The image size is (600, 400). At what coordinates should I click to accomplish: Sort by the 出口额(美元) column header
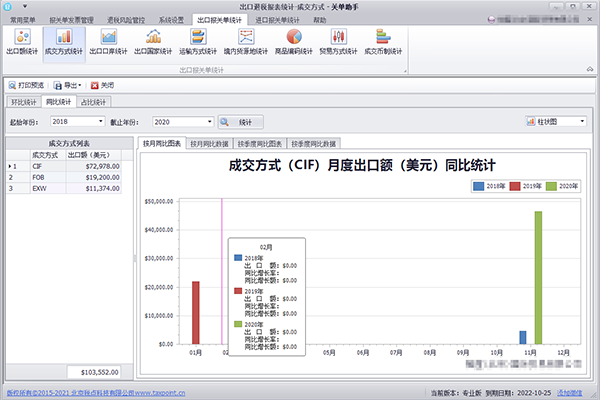(94, 155)
